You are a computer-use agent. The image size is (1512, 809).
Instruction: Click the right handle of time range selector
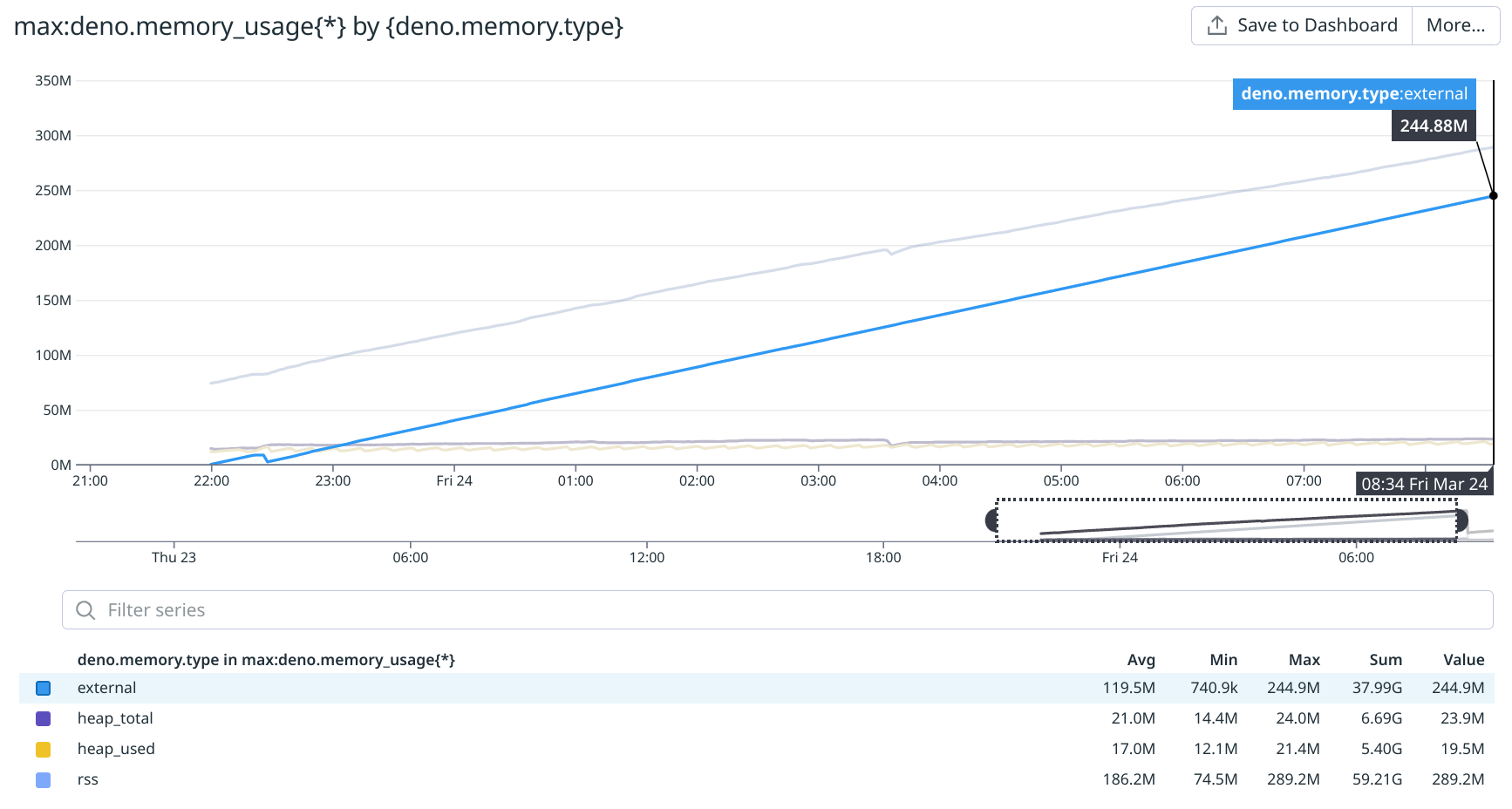tap(1462, 521)
